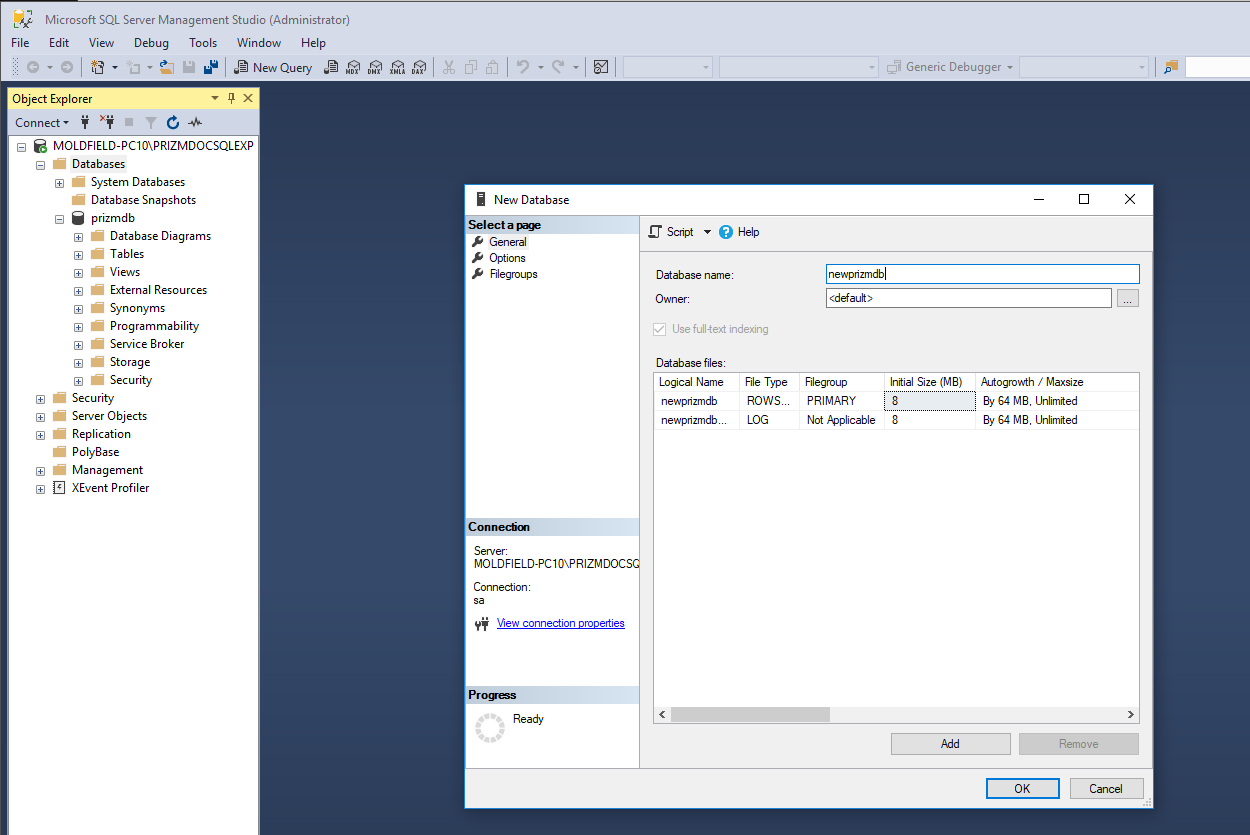
Task: Click the Database Engine Query icon
Action: point(332,67)
